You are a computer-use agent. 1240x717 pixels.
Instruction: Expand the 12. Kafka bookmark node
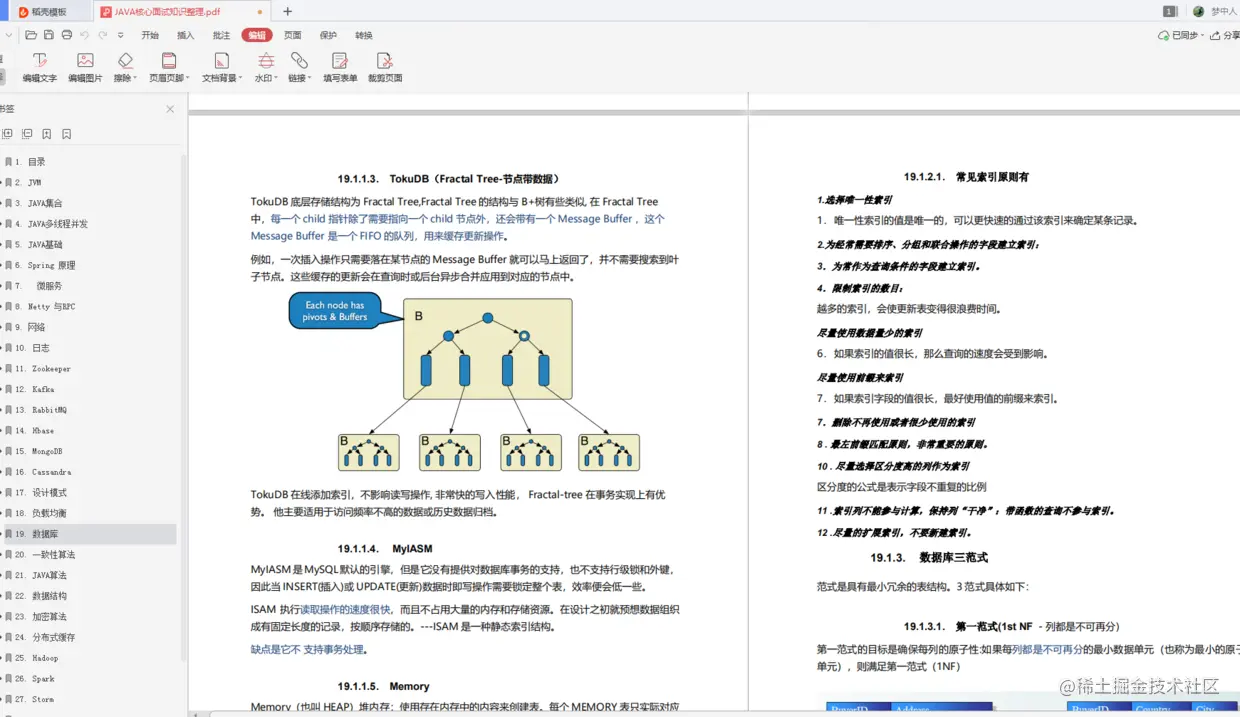click(2, 390)
